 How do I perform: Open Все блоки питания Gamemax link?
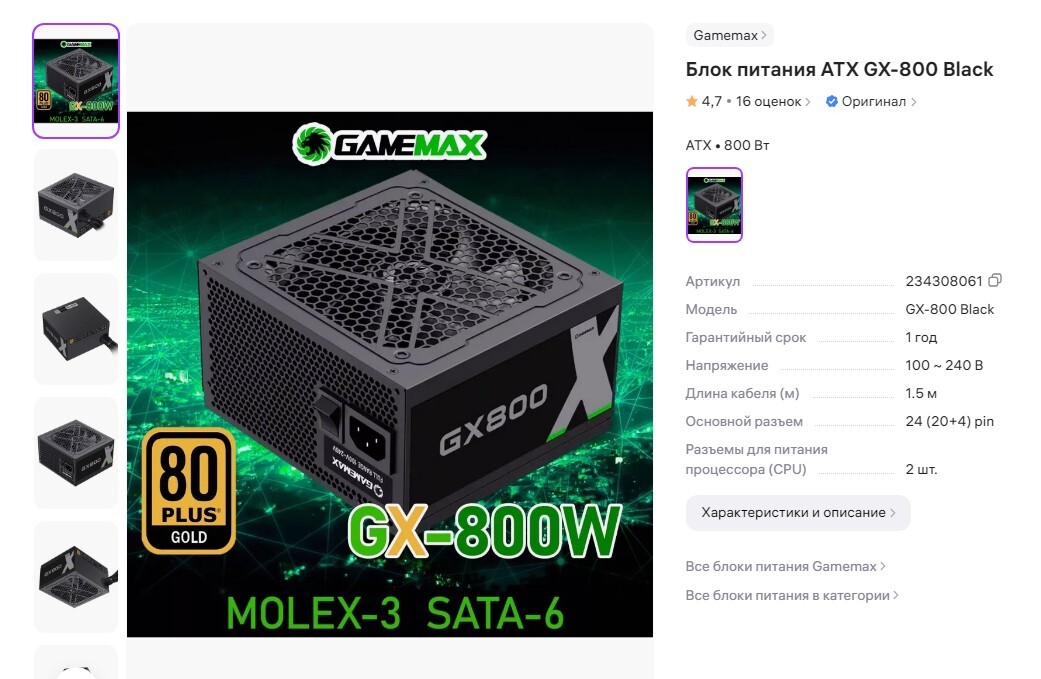(785, 566)
